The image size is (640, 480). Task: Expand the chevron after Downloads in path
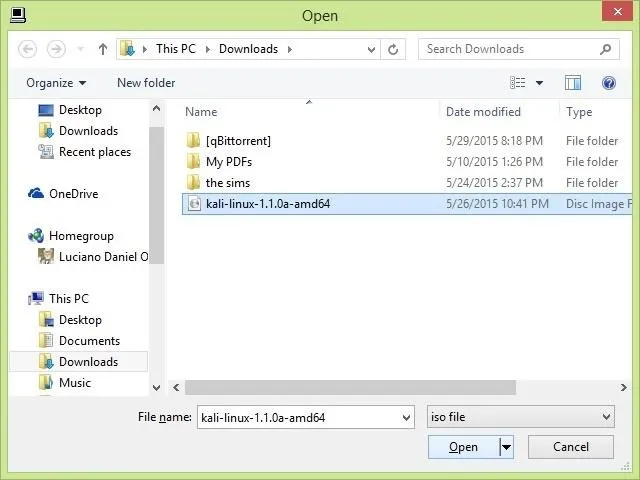[x=290, y=49]
